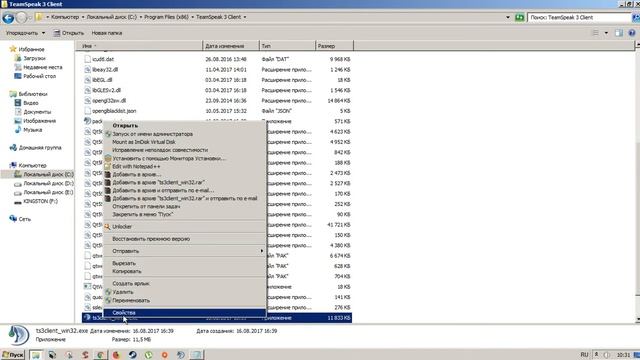Click the Back navigation arrow button
Viewport: 640px width, 360px height.
point(8,18)
